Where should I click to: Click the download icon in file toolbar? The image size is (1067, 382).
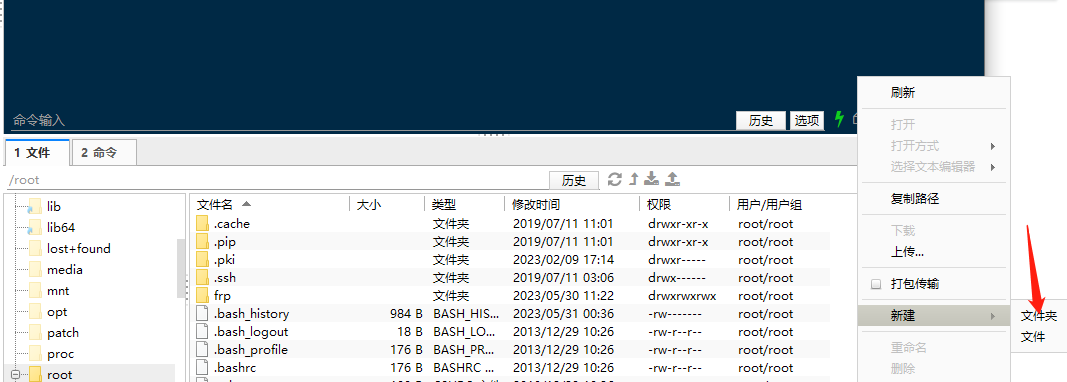652,179
